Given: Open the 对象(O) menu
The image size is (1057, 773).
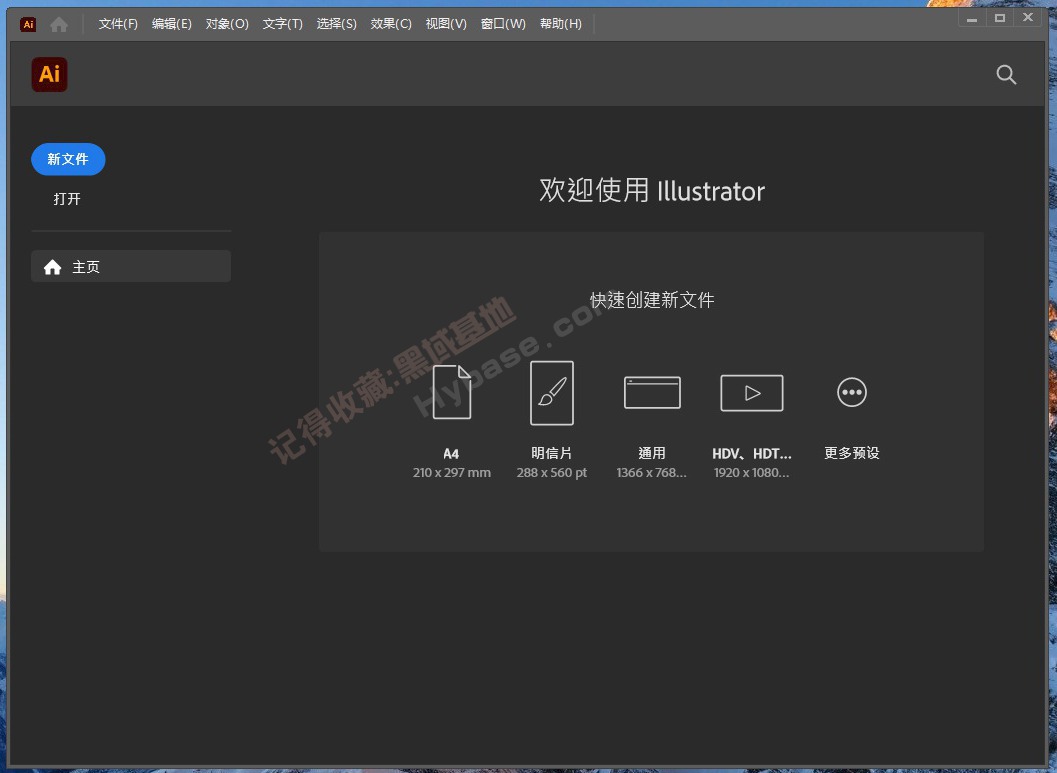Looking at the screenshot, I should [227, 24].
